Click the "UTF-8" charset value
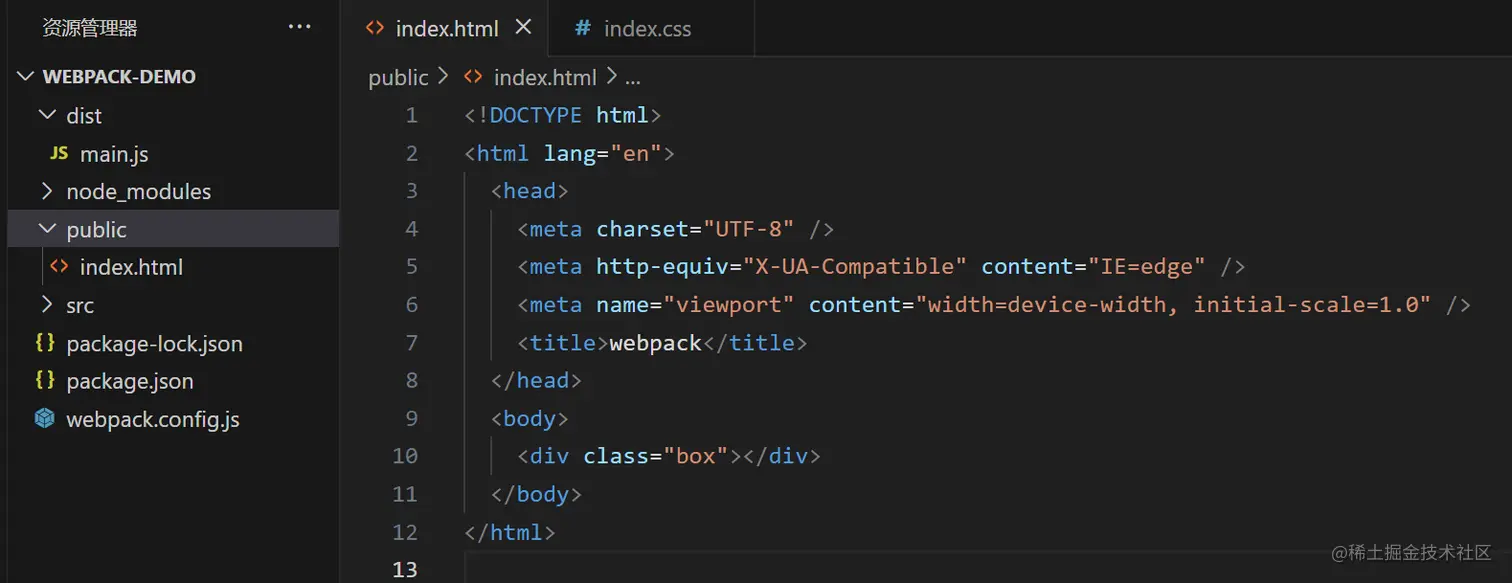This screenshot has width=1512, height=583. 749,229
